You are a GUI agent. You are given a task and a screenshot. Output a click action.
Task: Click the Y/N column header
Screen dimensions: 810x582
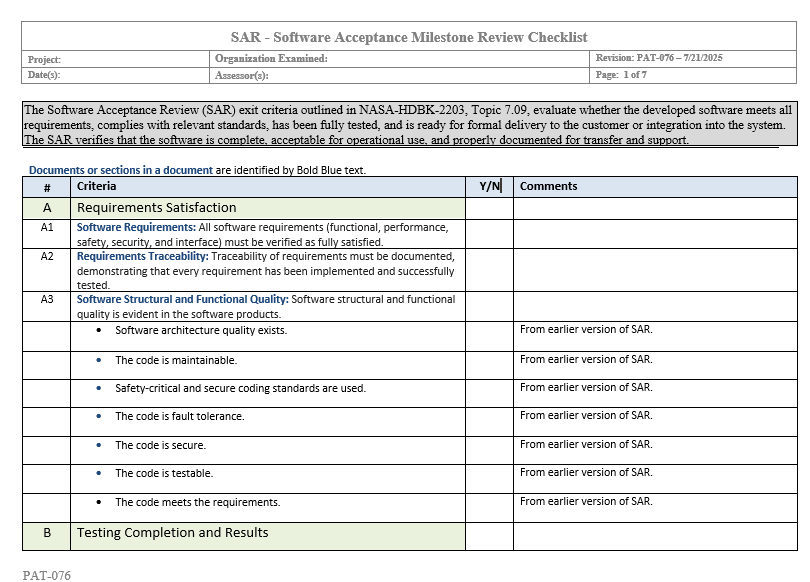[489, 186]
